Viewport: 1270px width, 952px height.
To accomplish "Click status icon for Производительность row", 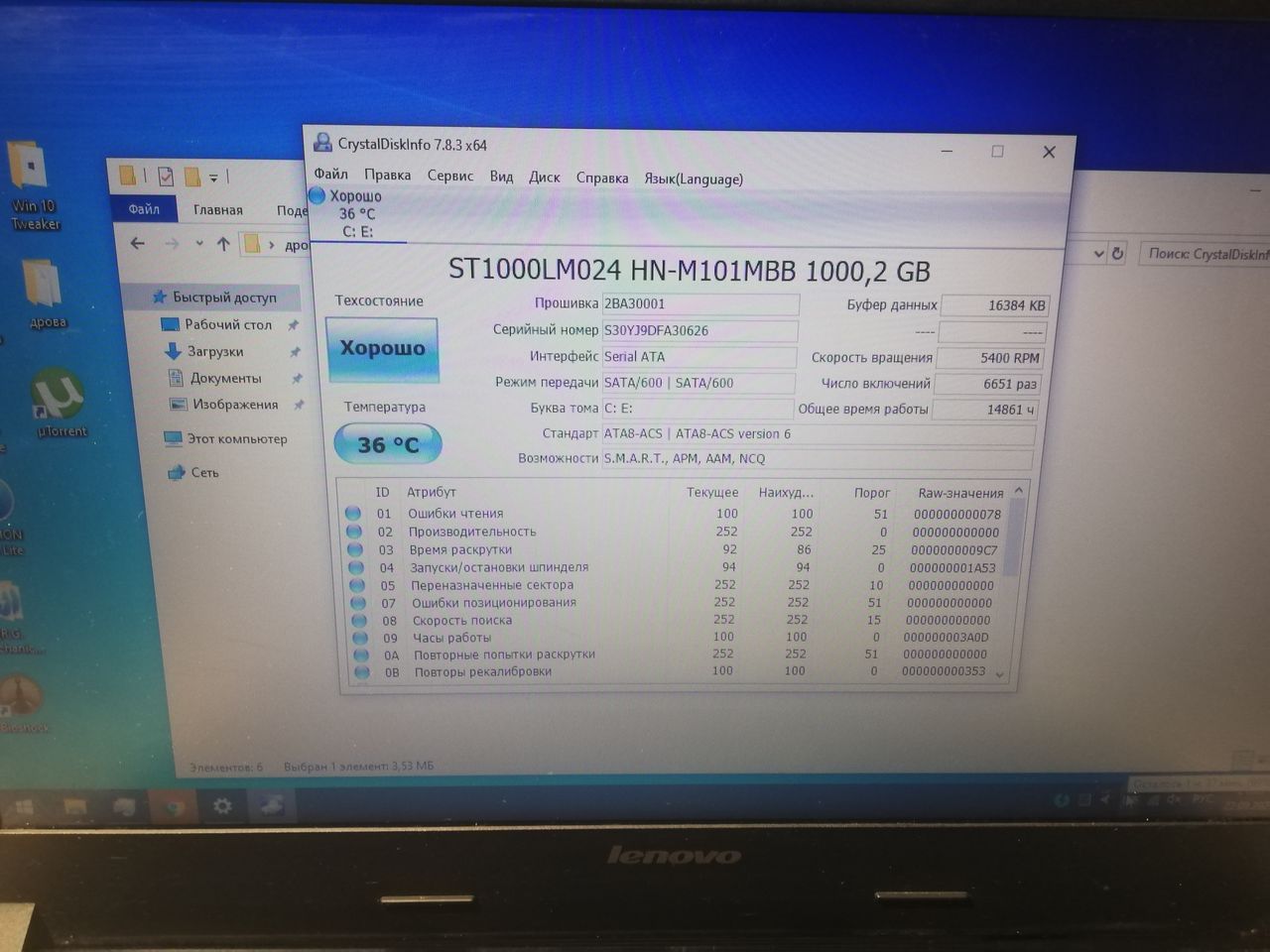I will pos(353,531).
